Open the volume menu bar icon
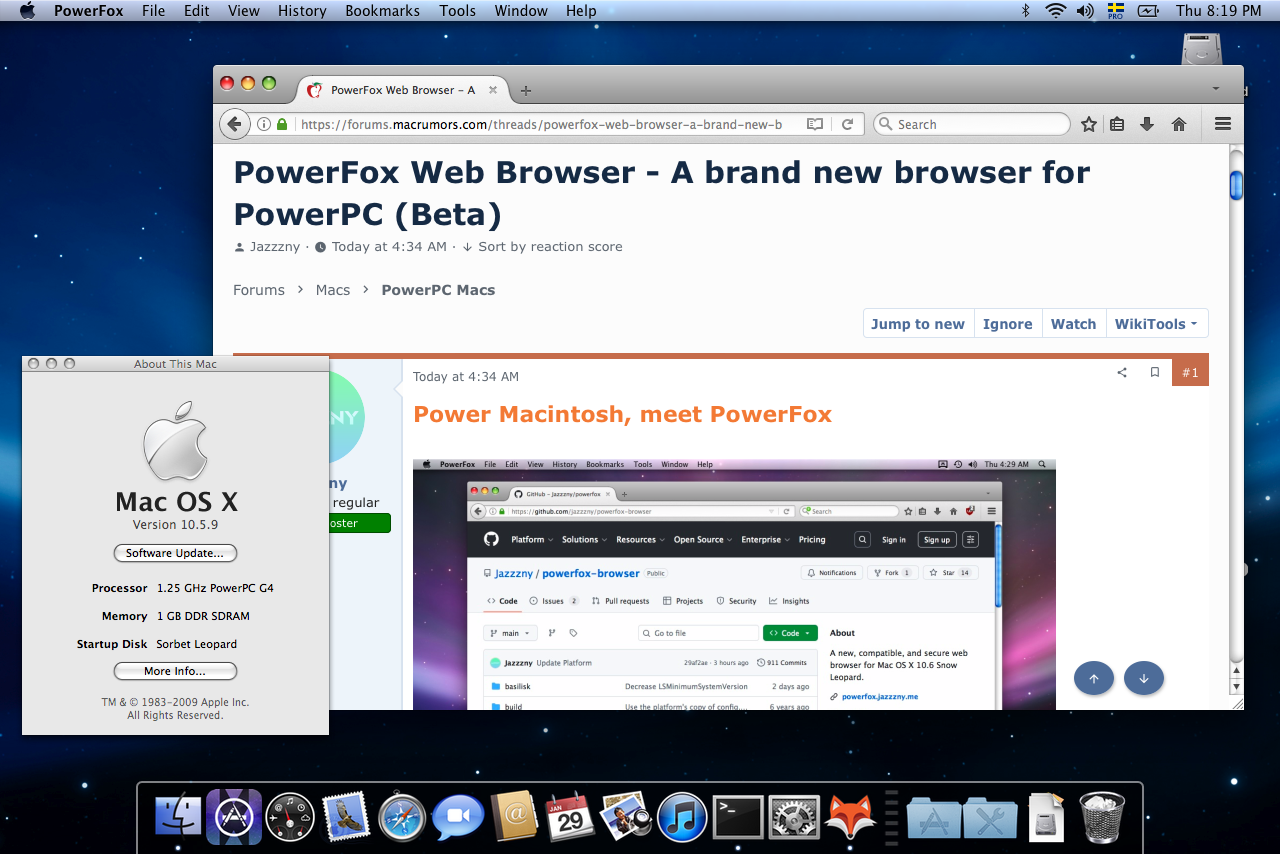Image resolution: width=1280 pixels, height=854 pixels. click(x=1085, y=11)
